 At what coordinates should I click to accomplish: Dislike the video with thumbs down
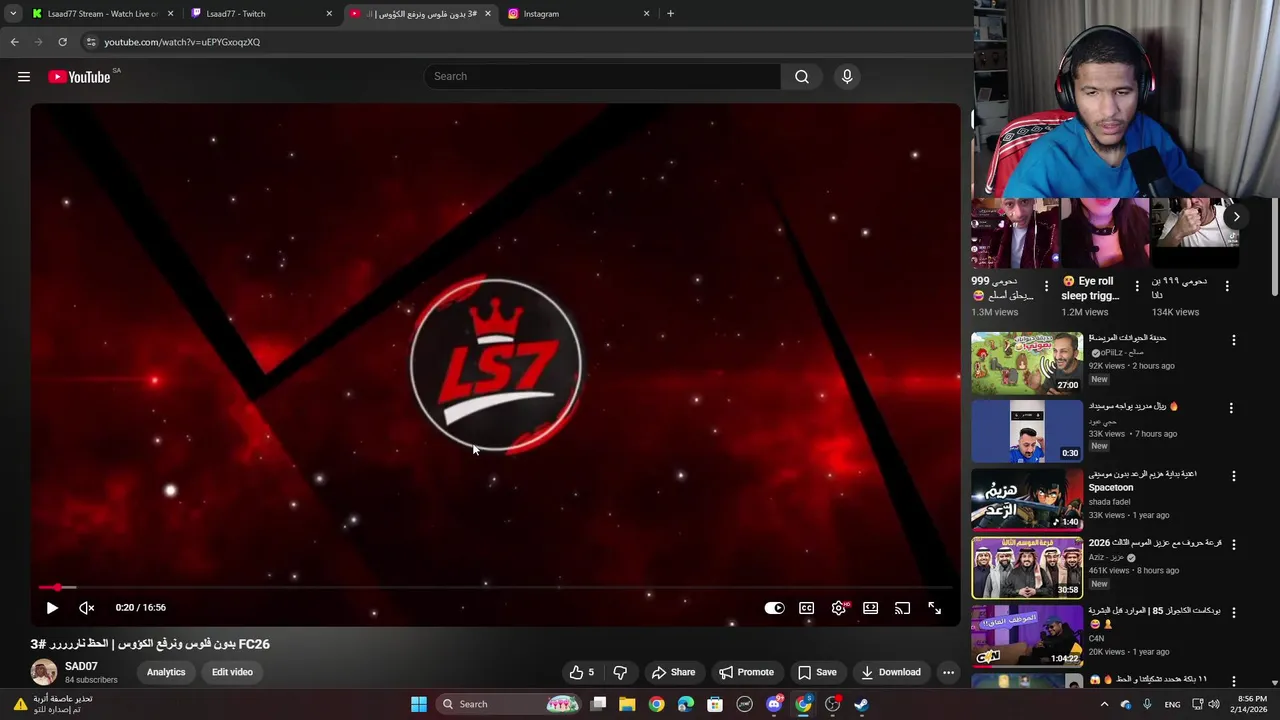[620, 672]
